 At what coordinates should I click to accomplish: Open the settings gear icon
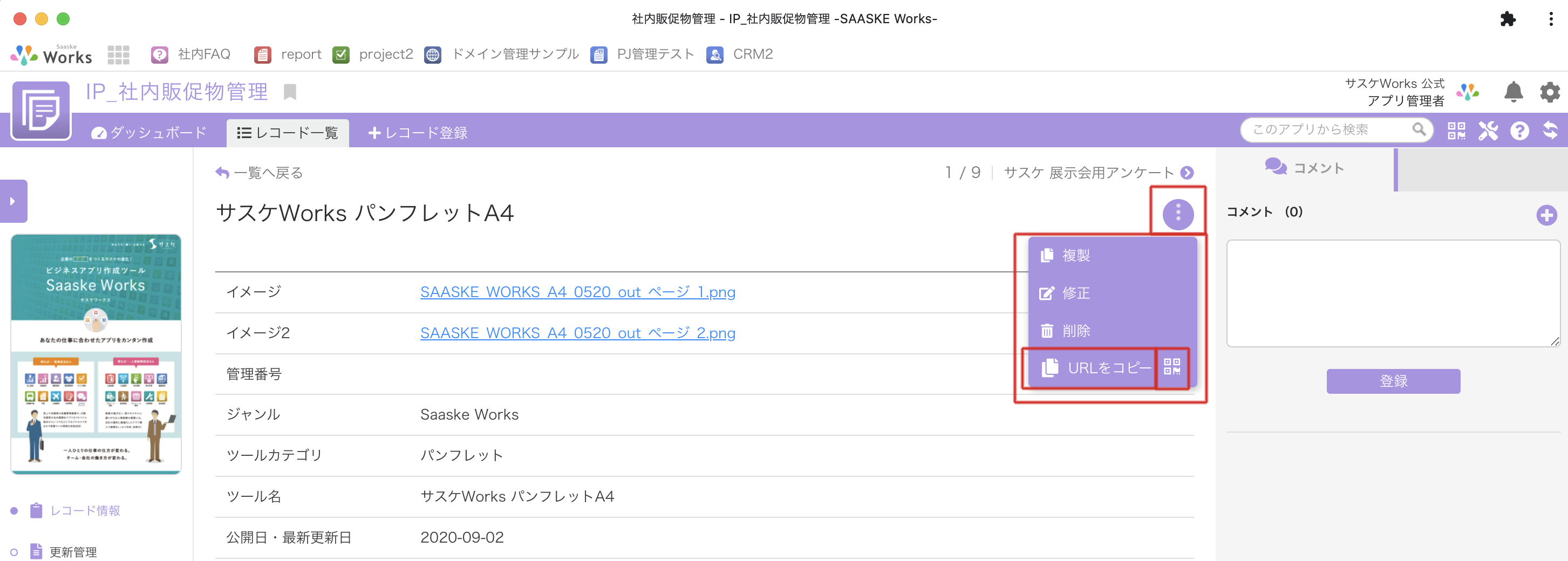click(x=1550, y=92)
